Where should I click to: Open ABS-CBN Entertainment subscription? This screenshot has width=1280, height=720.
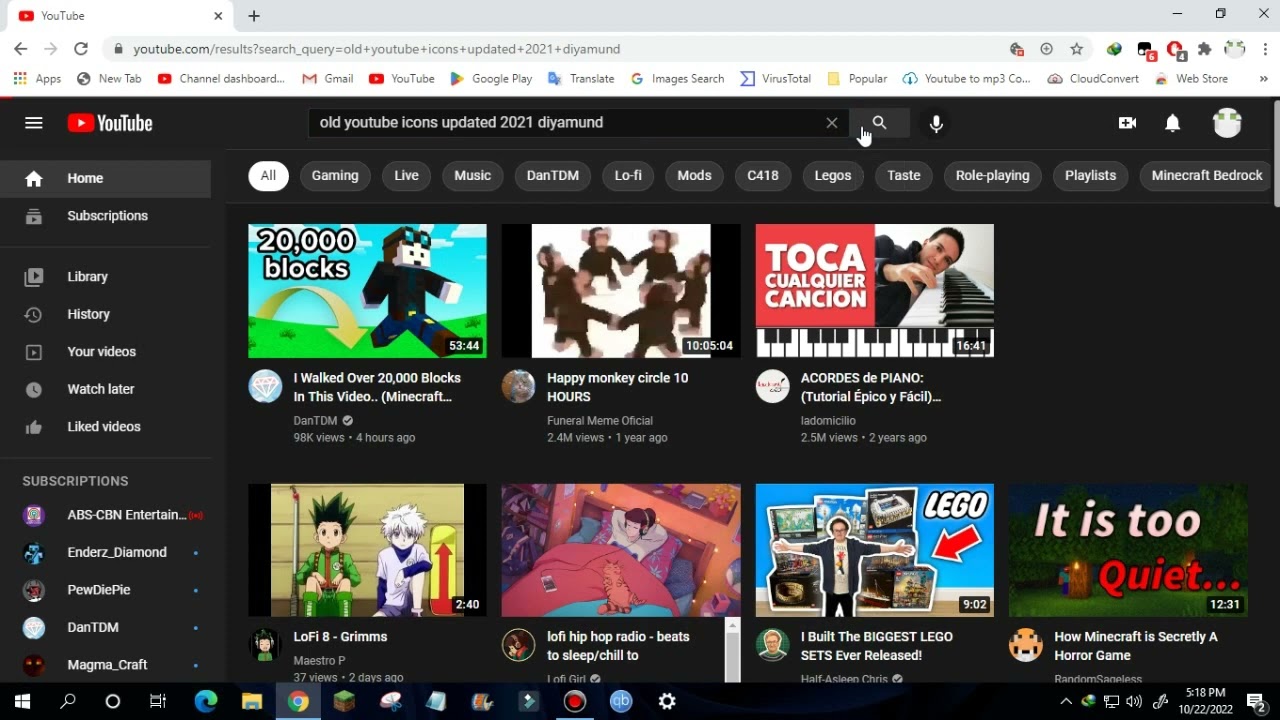coord(105,515)
